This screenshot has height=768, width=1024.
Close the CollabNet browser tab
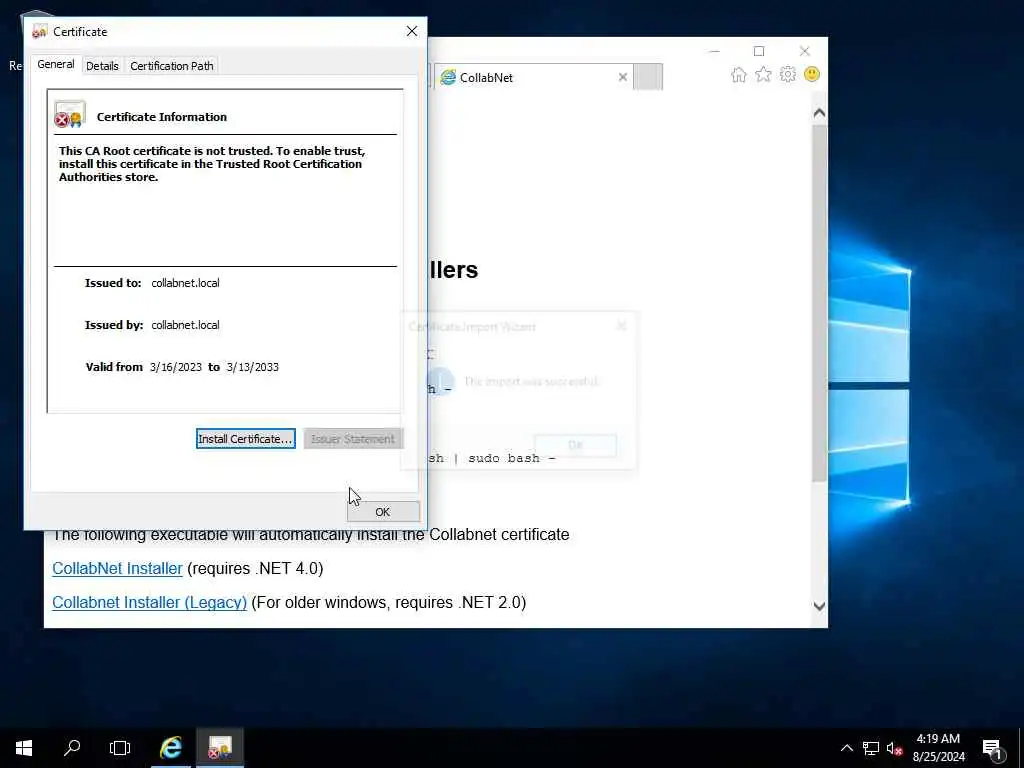click(x=622, y=77)
